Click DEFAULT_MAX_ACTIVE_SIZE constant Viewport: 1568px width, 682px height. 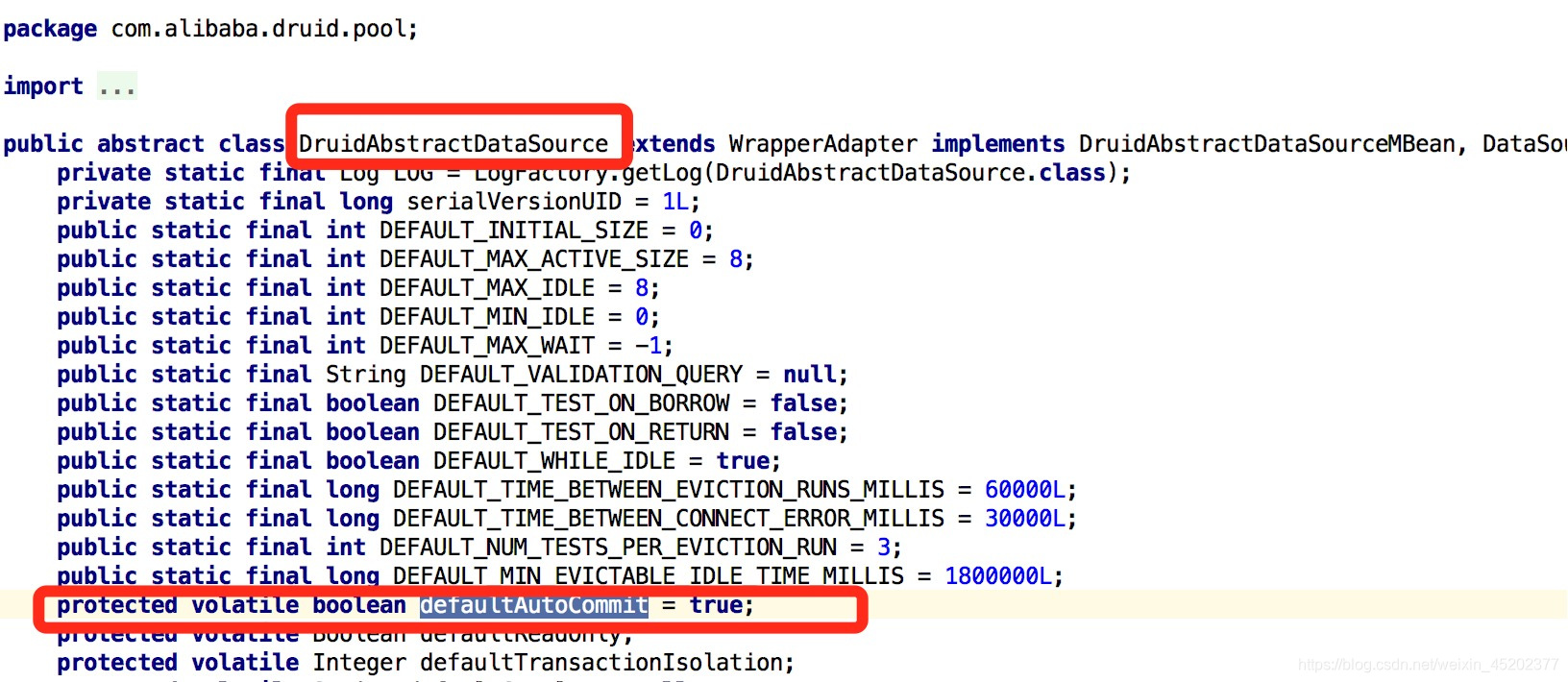(534, 259)
